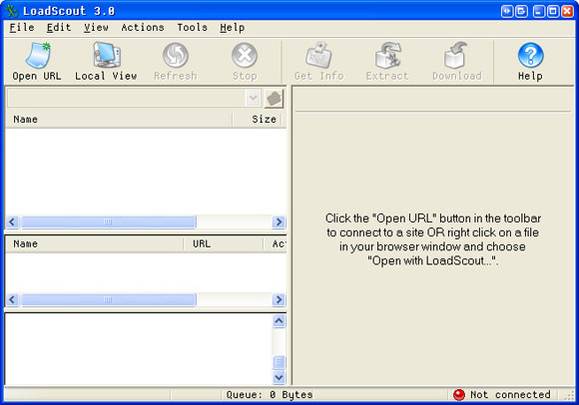Viewport: 579px width, 405px height.
Task: Click the Download toolbar icon
Action: coord(457,61)
